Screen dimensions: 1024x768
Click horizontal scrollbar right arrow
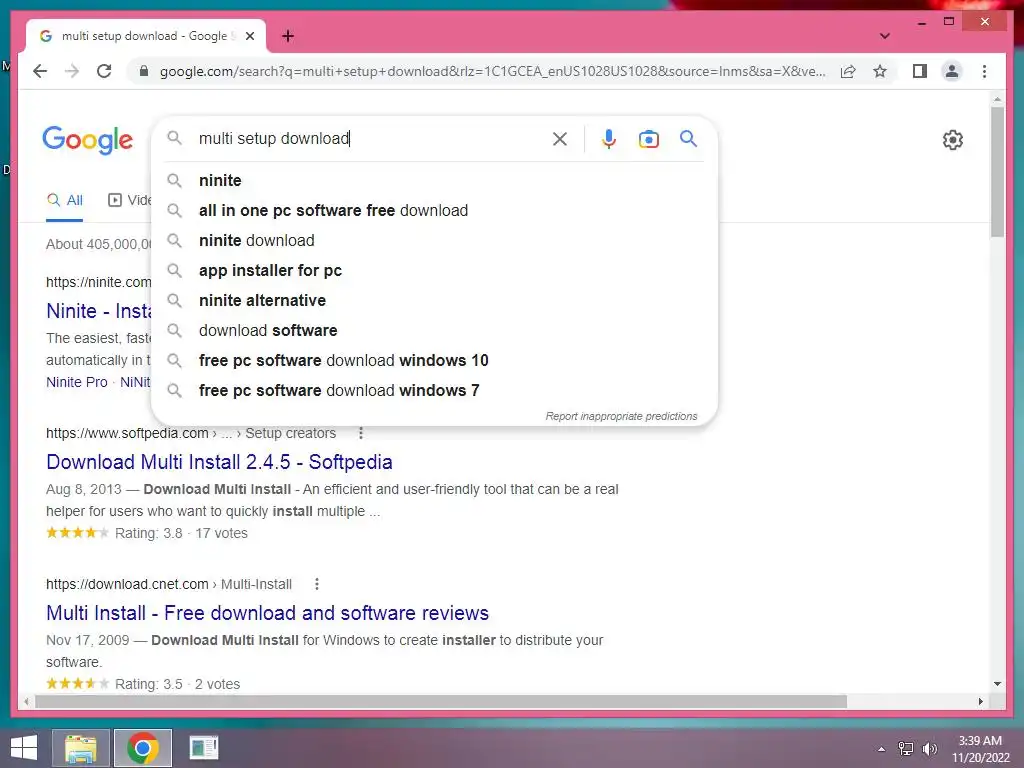point(980,701)
